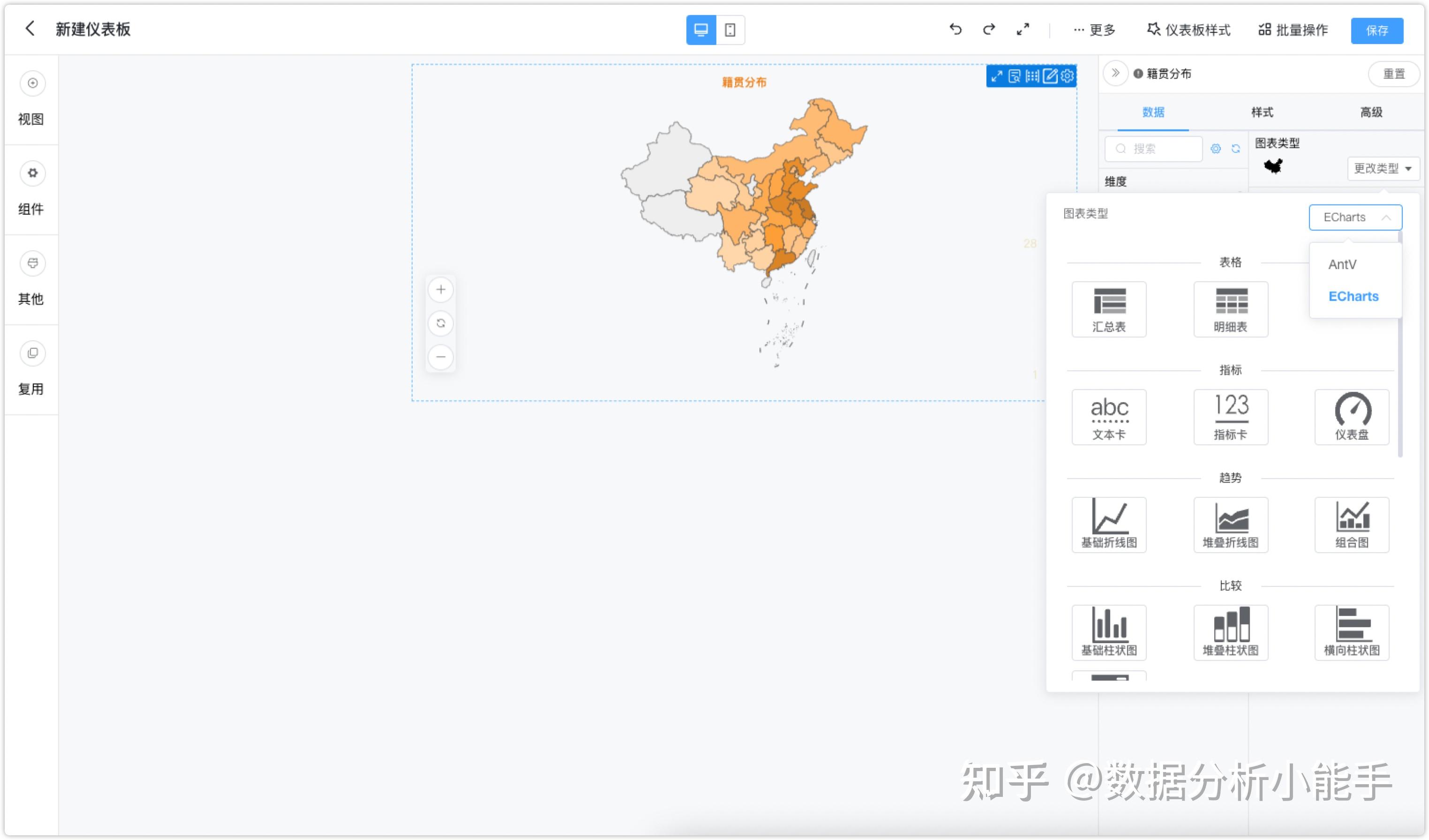
Task: Open the 高级 tab
Action: (x=1370, y=112)
